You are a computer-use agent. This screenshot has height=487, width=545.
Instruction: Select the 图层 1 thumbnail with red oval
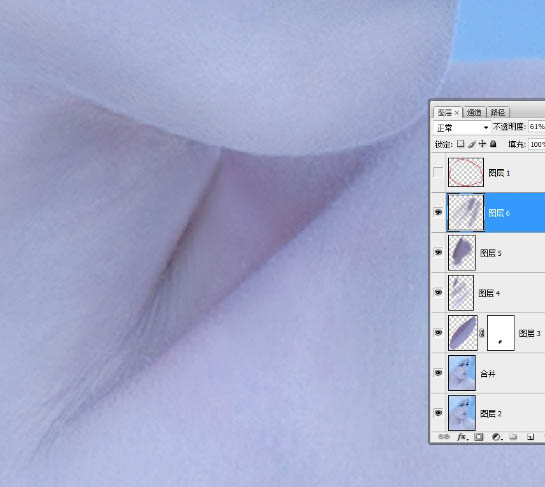click(466, 172)
